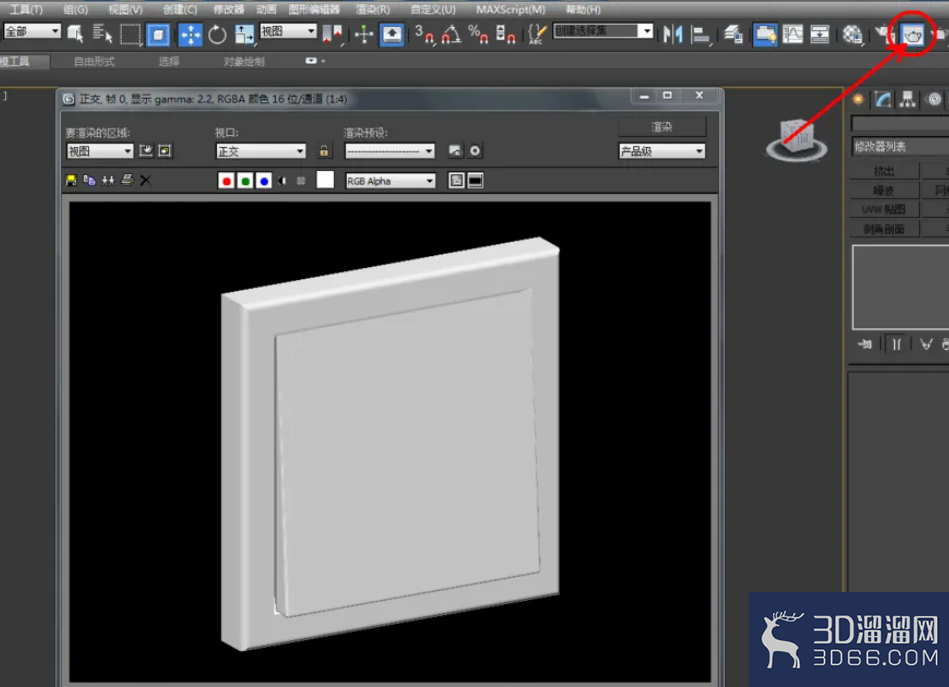
Task: Toggle blue channel display
Action: pyautogui.click(x=264, y=180)
